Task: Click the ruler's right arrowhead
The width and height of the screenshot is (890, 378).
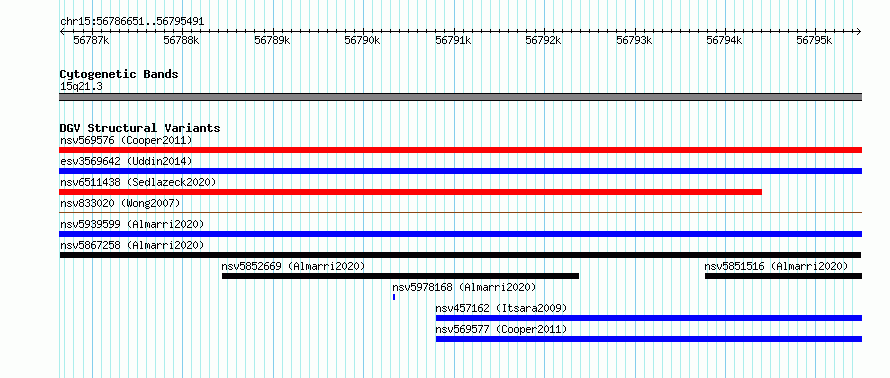Action: pyautogui.click(x=859, y=32)
